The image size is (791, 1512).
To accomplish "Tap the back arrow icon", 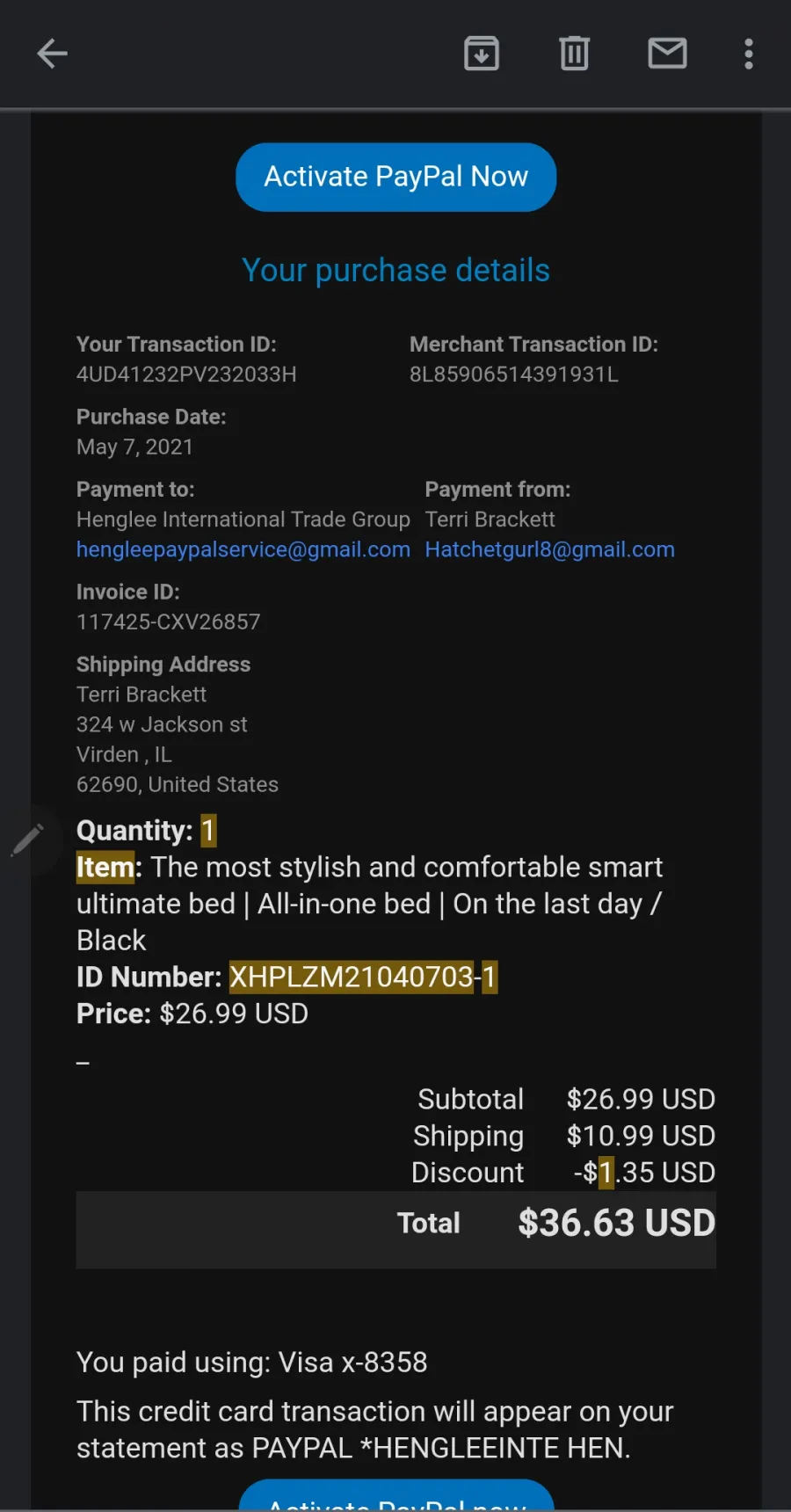I will click(52, 54).
